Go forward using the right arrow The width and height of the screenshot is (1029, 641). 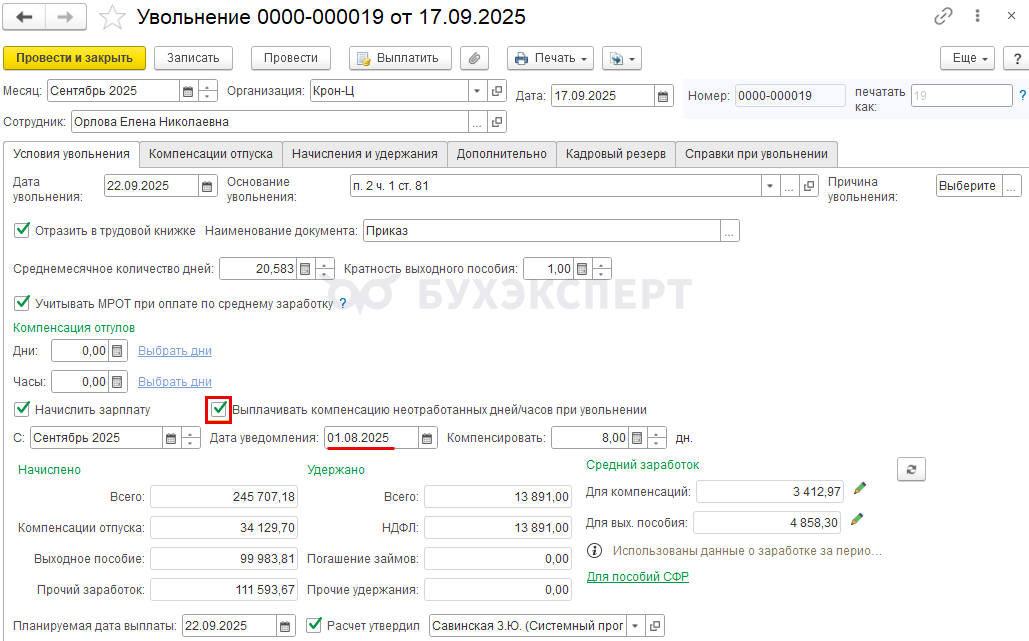(66, 17)
